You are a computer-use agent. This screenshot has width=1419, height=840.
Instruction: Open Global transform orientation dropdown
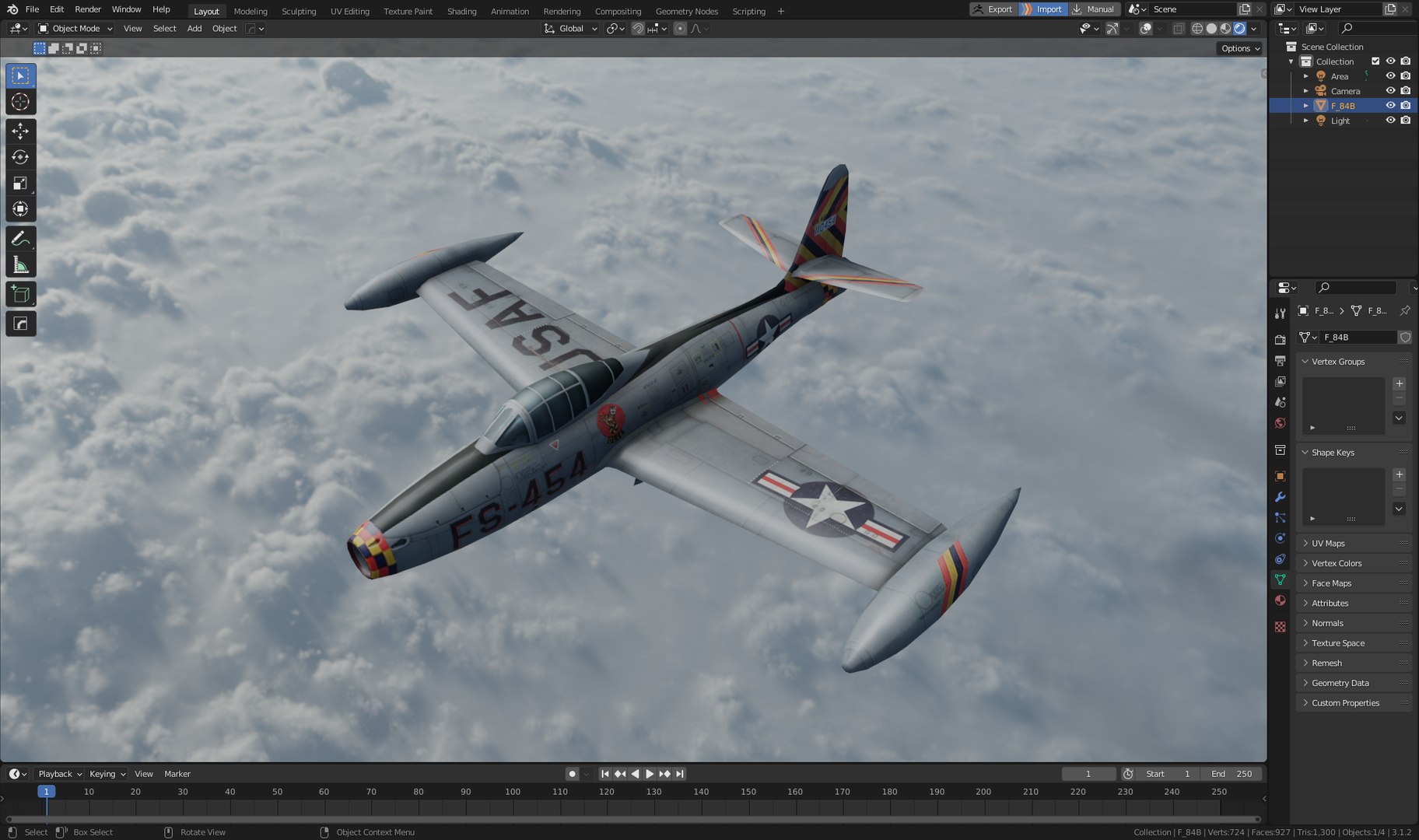click(x=571, y=29)
